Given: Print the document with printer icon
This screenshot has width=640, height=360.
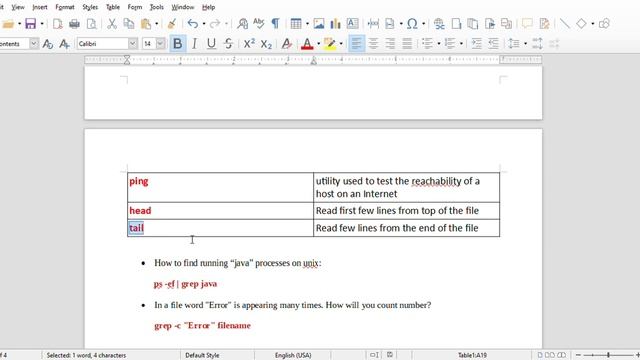Looking at the screenshot, I should pyautogui.click(x=74, y=24).
